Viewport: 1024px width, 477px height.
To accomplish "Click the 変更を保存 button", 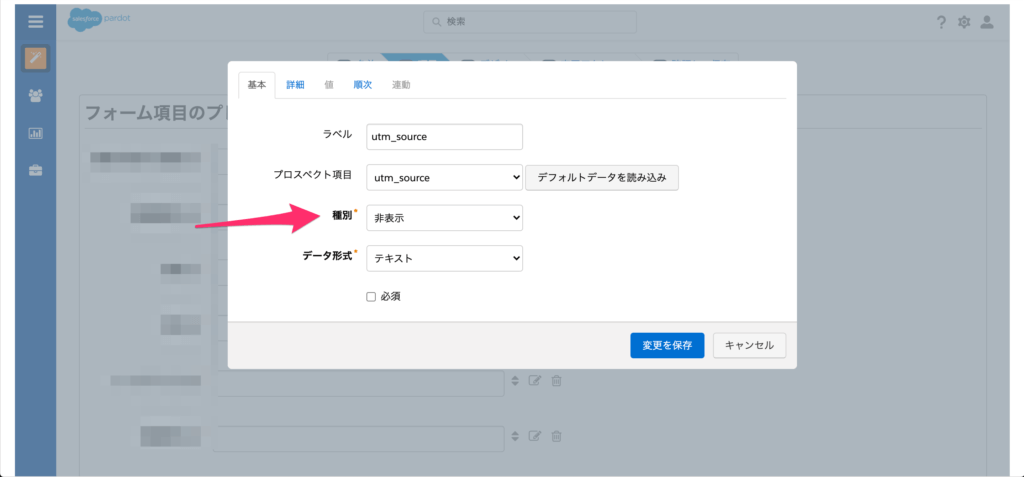I will [667, 345].
